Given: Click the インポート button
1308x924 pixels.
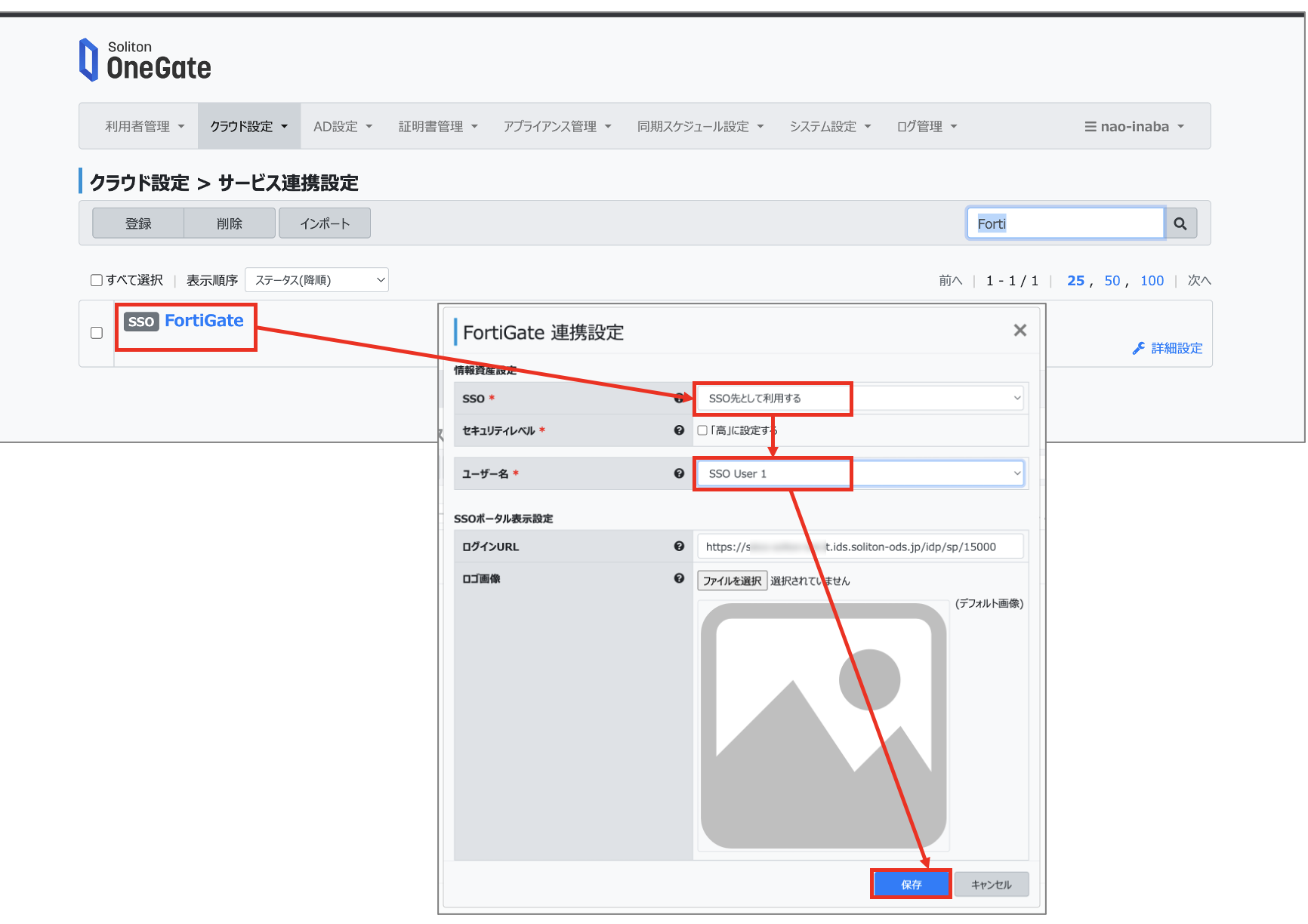Looking at the screenshot, I should pos(325,223).
